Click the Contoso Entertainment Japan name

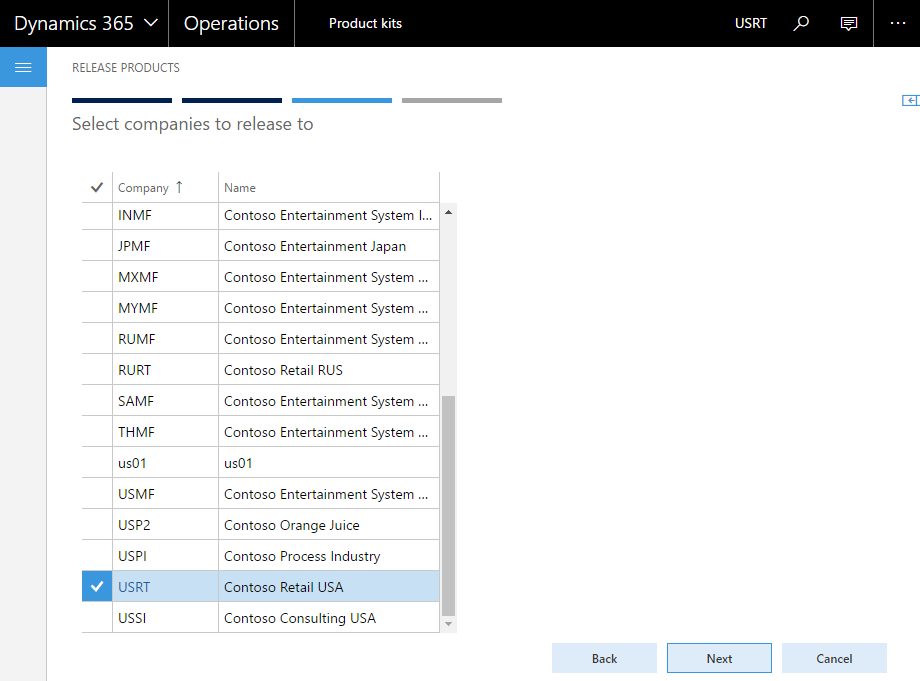[314, 246]
